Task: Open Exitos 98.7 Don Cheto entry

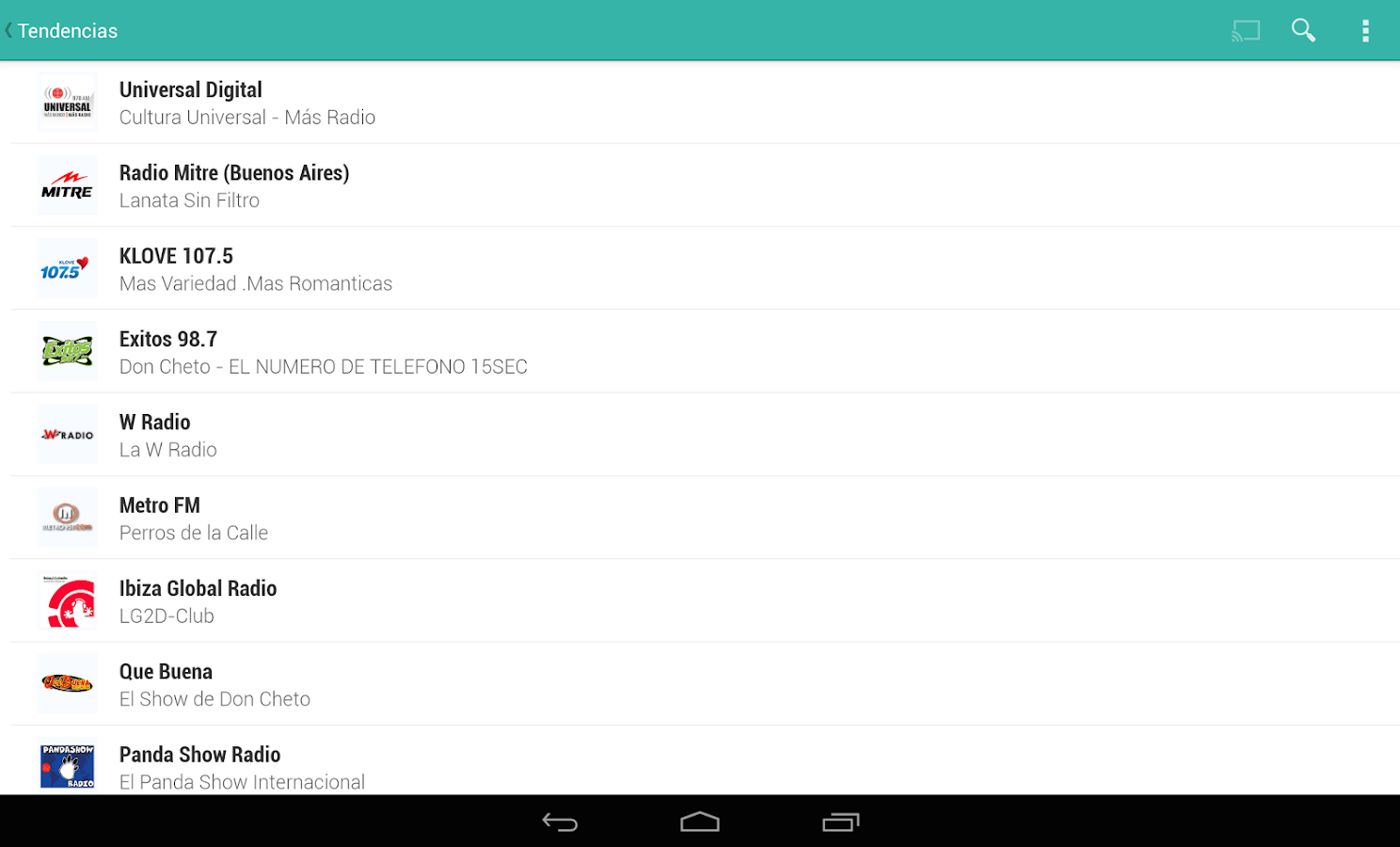Action: 706,351
